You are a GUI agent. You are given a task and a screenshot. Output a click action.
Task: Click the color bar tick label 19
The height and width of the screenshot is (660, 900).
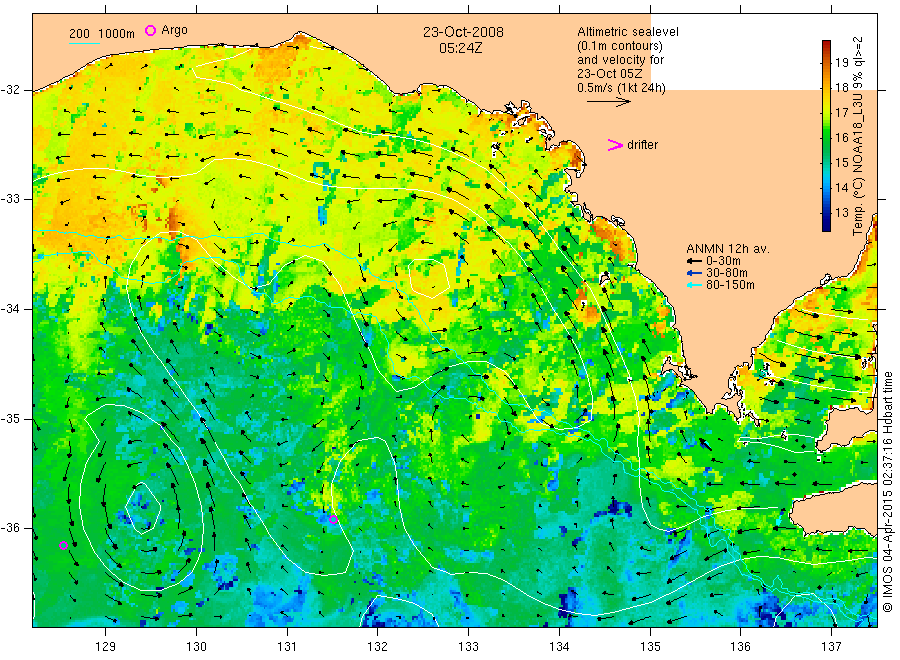(841, 63)
